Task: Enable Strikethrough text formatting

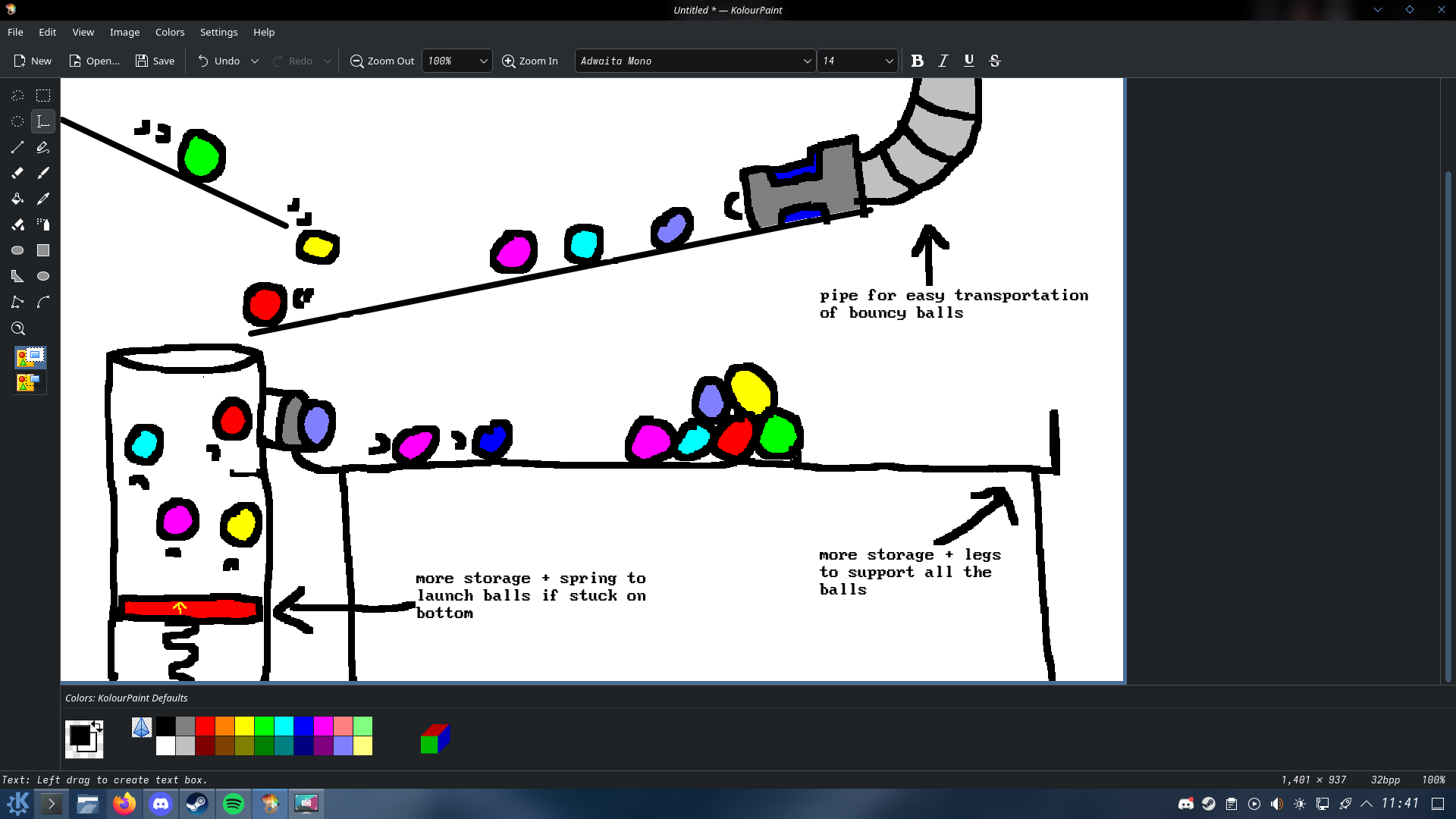Action: point(994,61)
